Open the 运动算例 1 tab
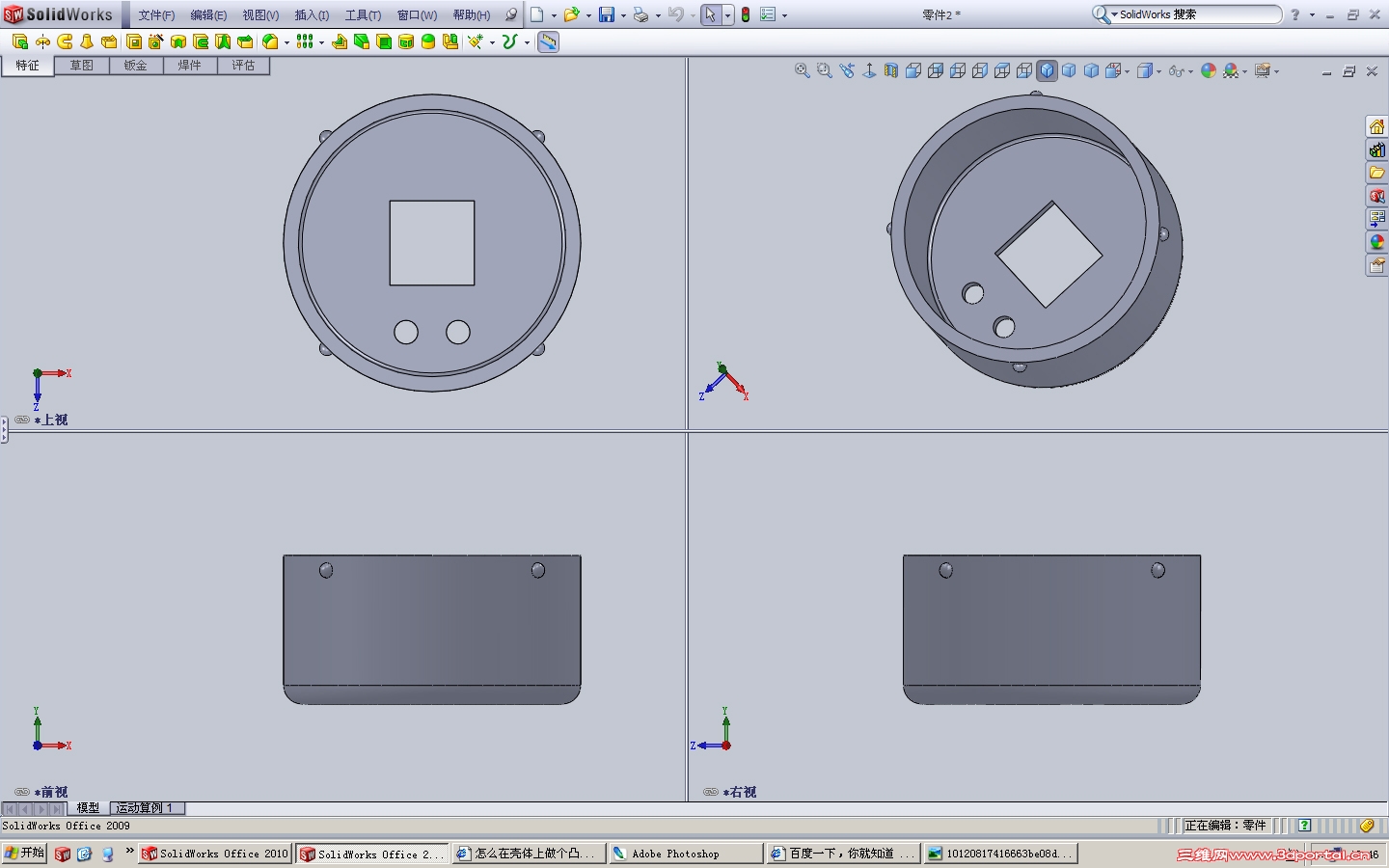This screenshot has width=1389, height=868. (146, 808)
